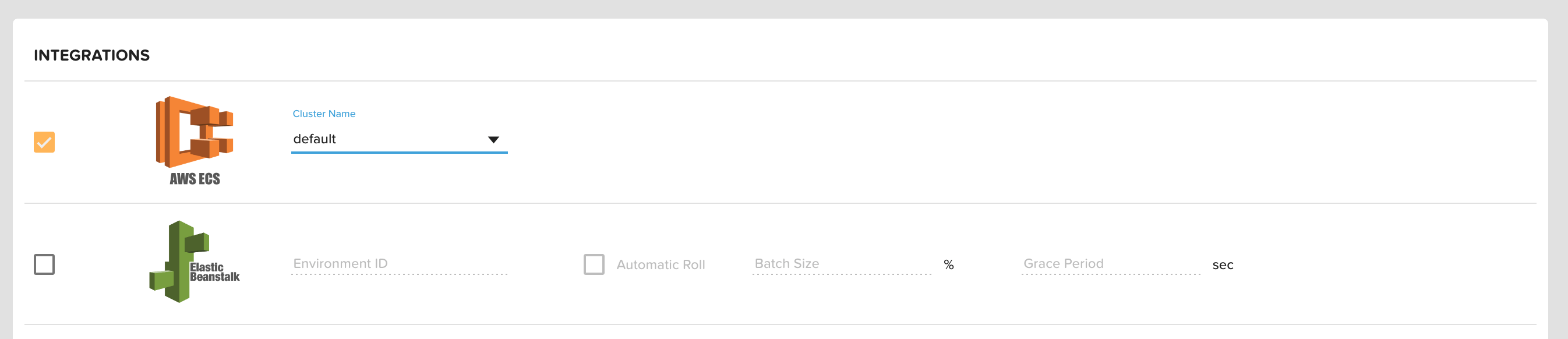This screenshot has width=1568, height=339.
Task: Click the "AWS ECS" caption under the logo
Action: 195,179
